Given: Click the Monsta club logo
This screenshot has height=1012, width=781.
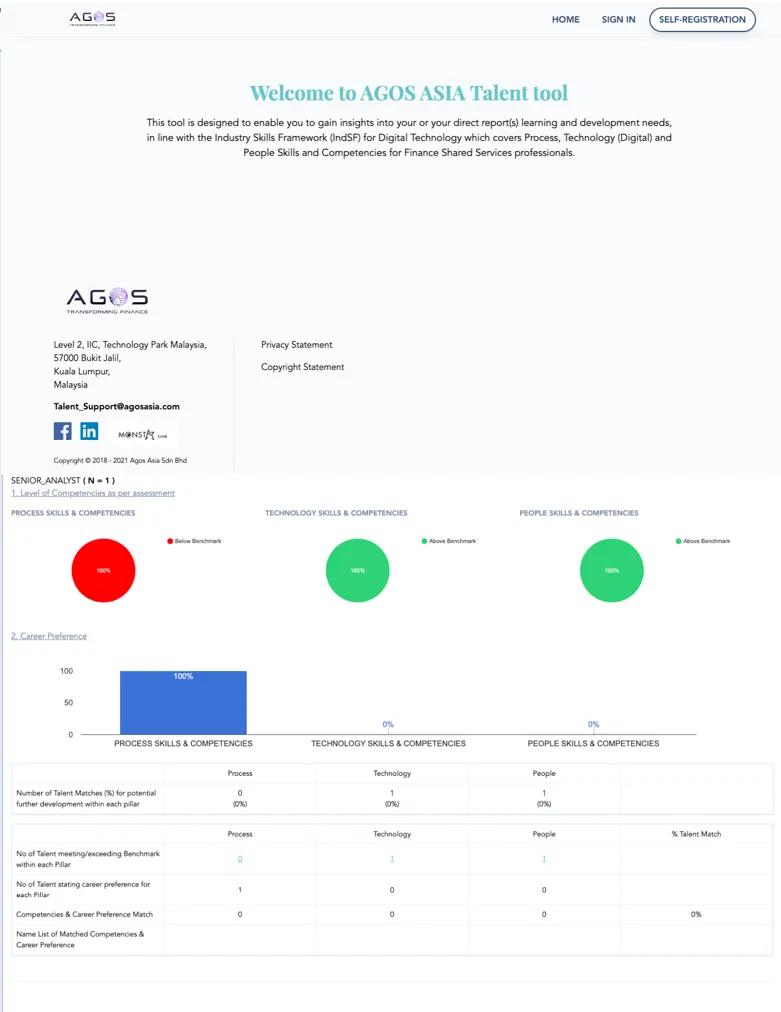Looking at the screenshot, I should pos(143,434).
